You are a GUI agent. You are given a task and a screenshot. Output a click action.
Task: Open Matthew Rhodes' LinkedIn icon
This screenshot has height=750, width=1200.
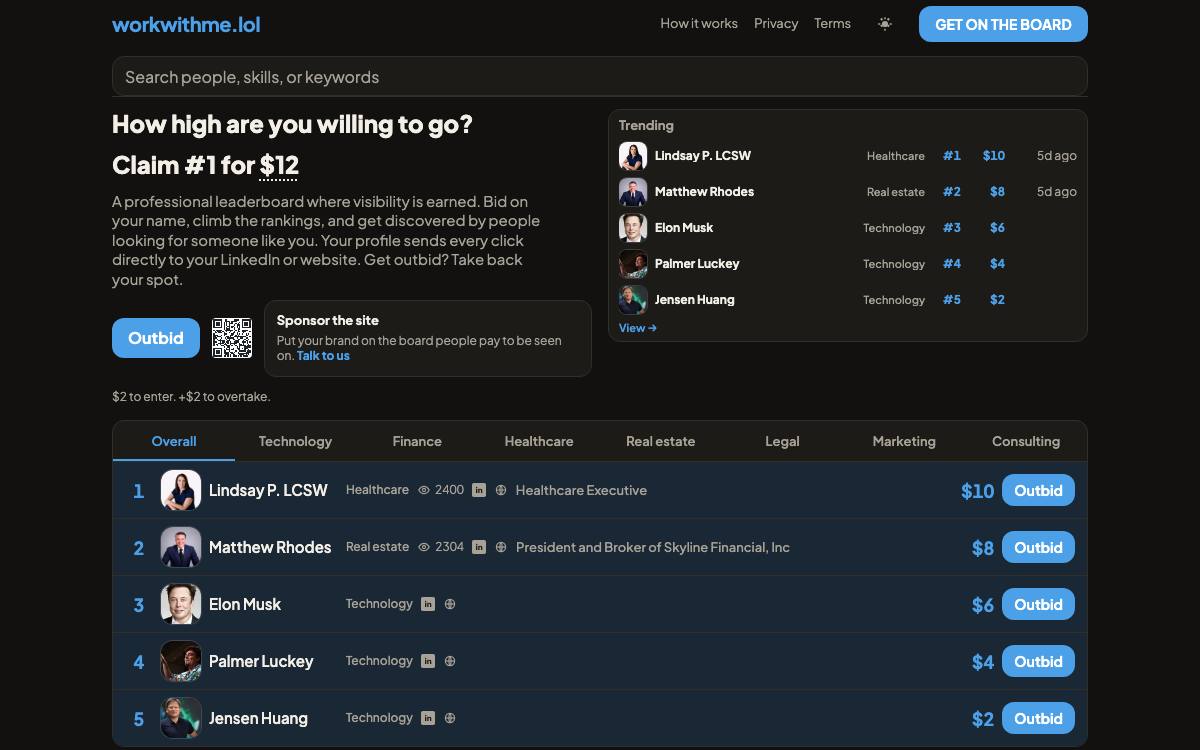479,547
